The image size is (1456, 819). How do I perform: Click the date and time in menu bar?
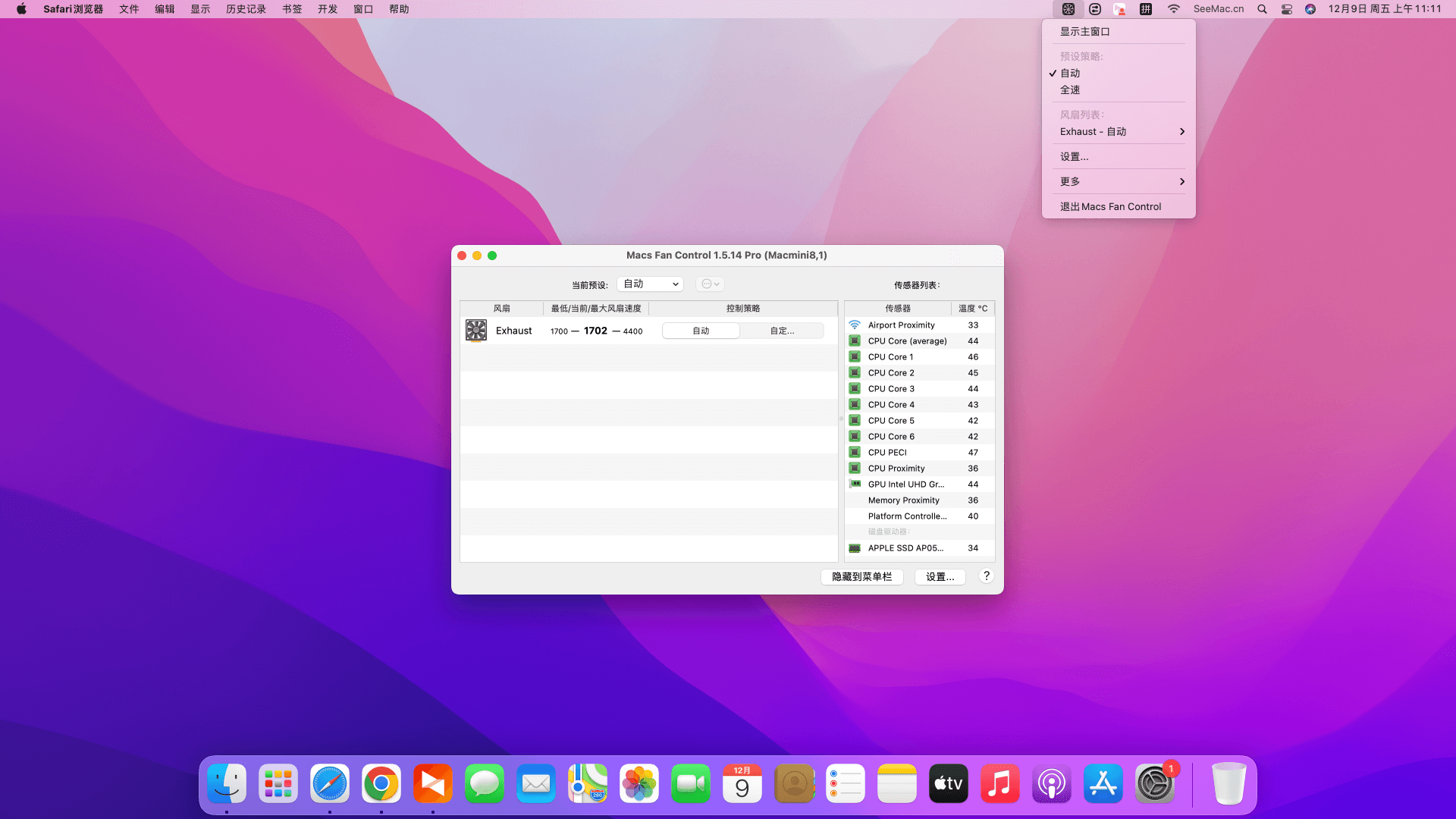(x=1385, y=9)
